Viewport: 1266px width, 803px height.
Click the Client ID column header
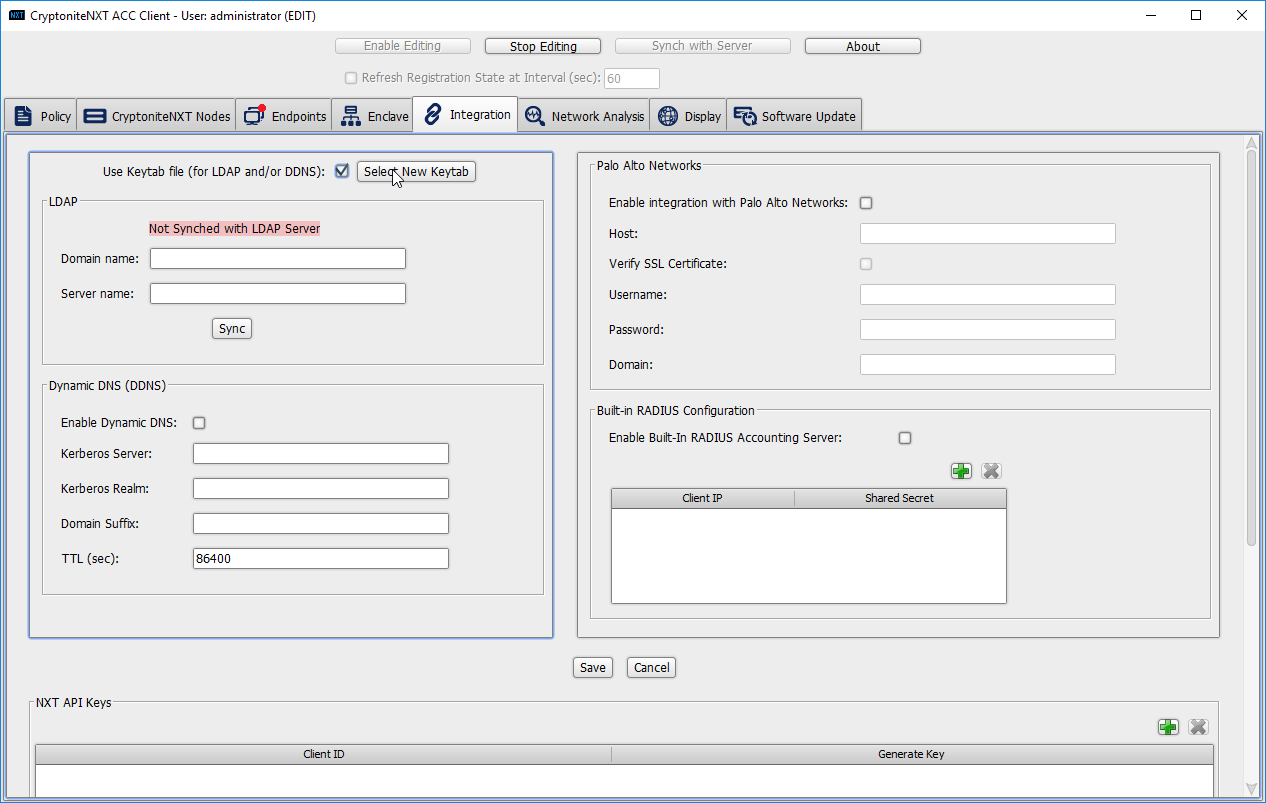click(x=324, y=754)
